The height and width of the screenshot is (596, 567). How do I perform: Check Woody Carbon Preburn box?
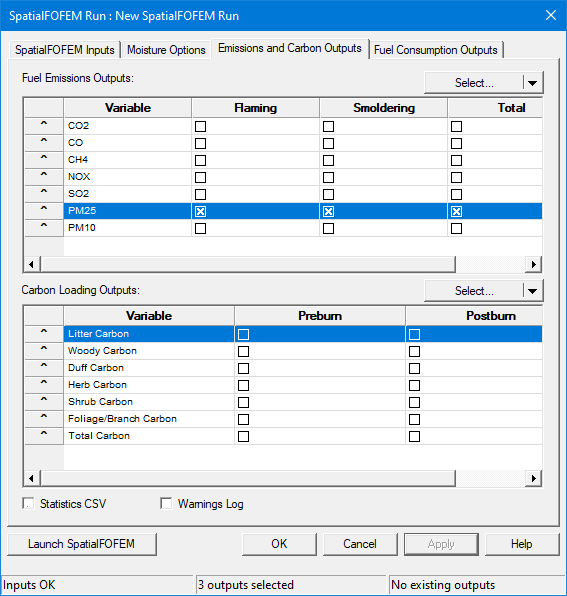243,352
